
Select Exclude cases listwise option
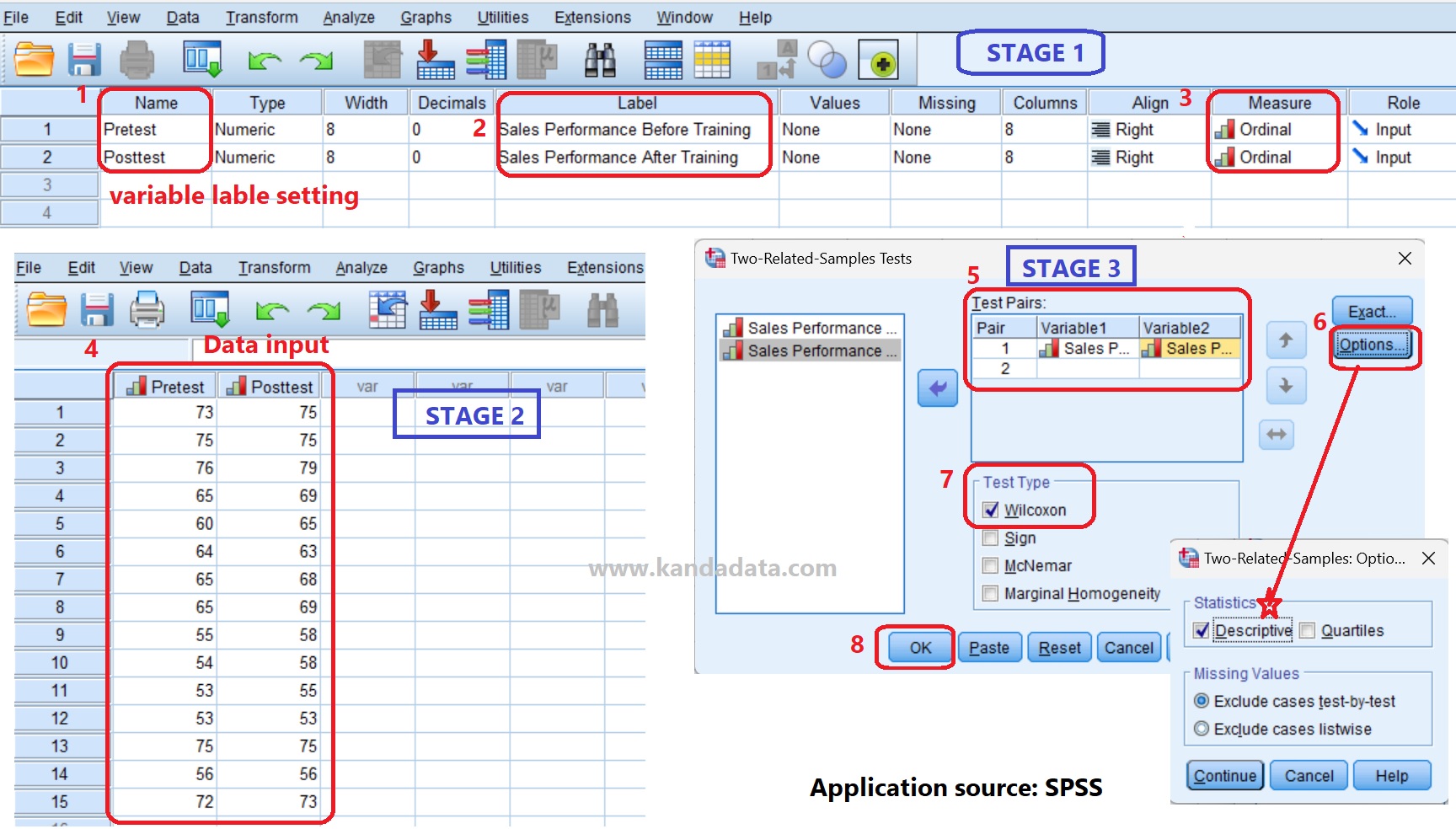click(1202, 730)
